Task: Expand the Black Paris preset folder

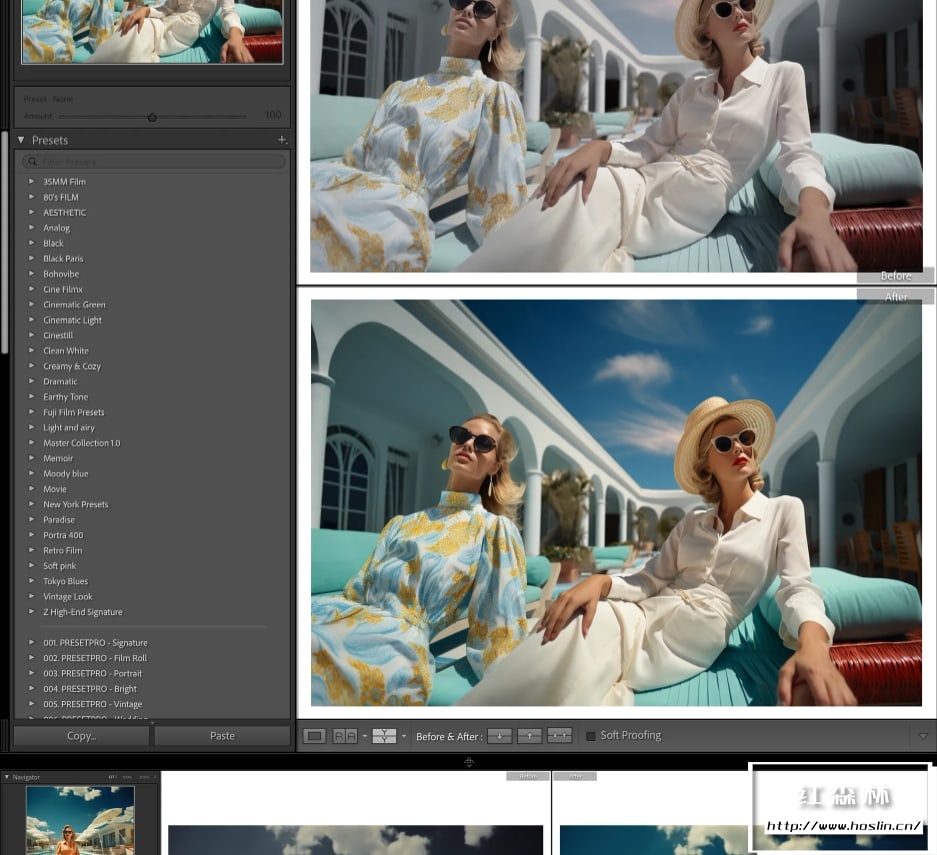Action: coord(32,258)
